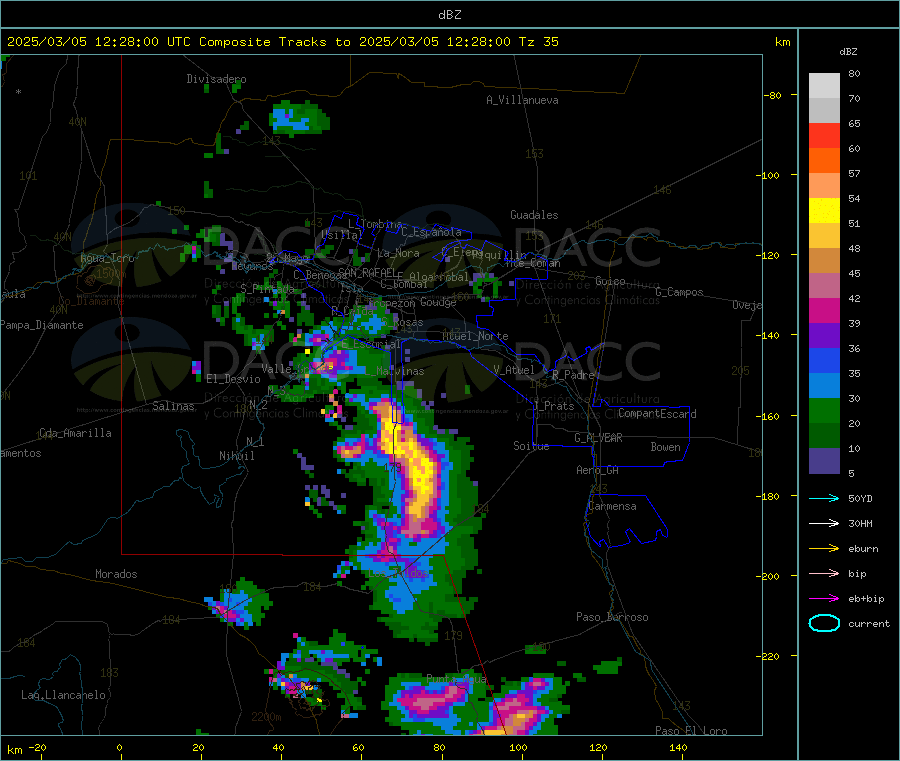900x761 pixels.
Task: Click the 'Carmensa' place label
Action: 612,506
